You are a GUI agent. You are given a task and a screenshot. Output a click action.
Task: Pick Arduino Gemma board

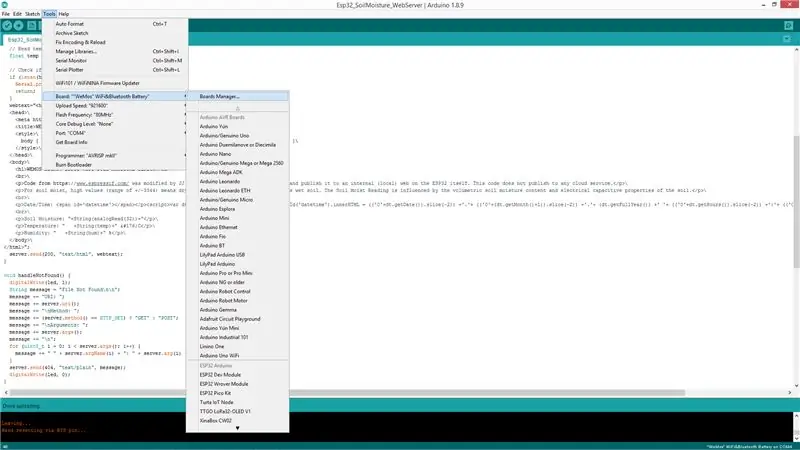click(x=237, y=310)
